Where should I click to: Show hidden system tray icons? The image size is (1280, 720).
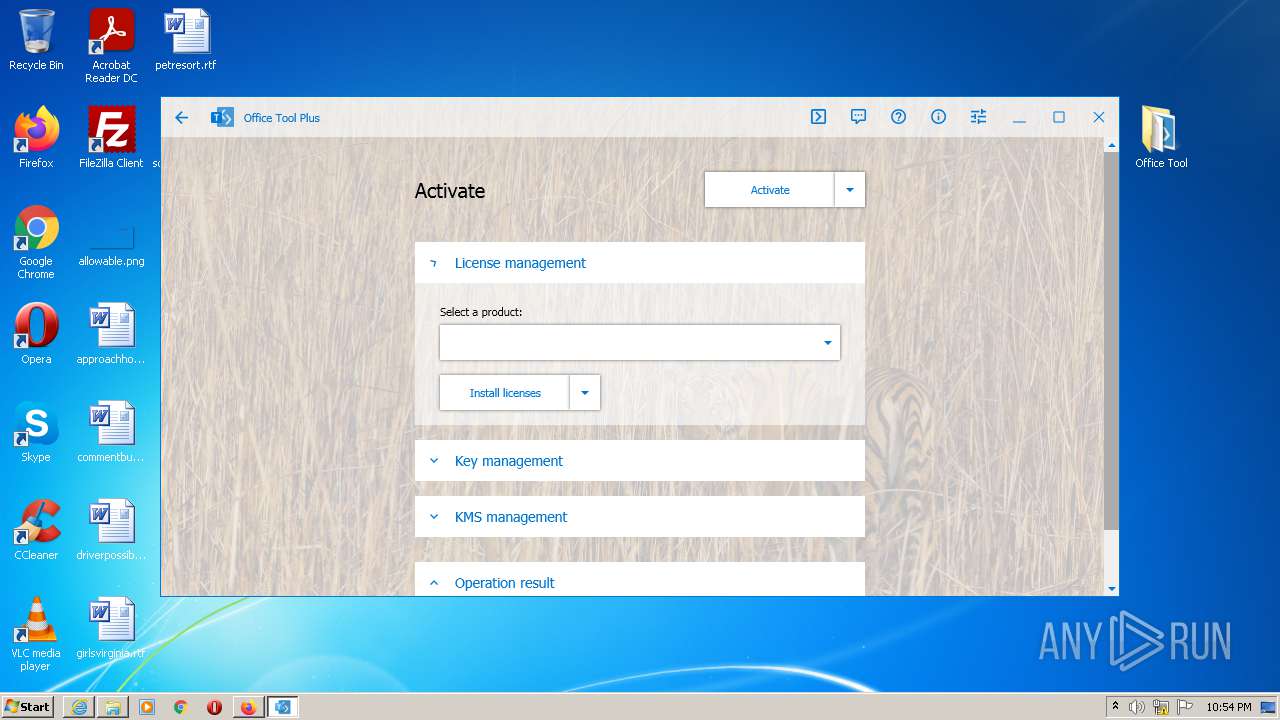pos(1116,707)
